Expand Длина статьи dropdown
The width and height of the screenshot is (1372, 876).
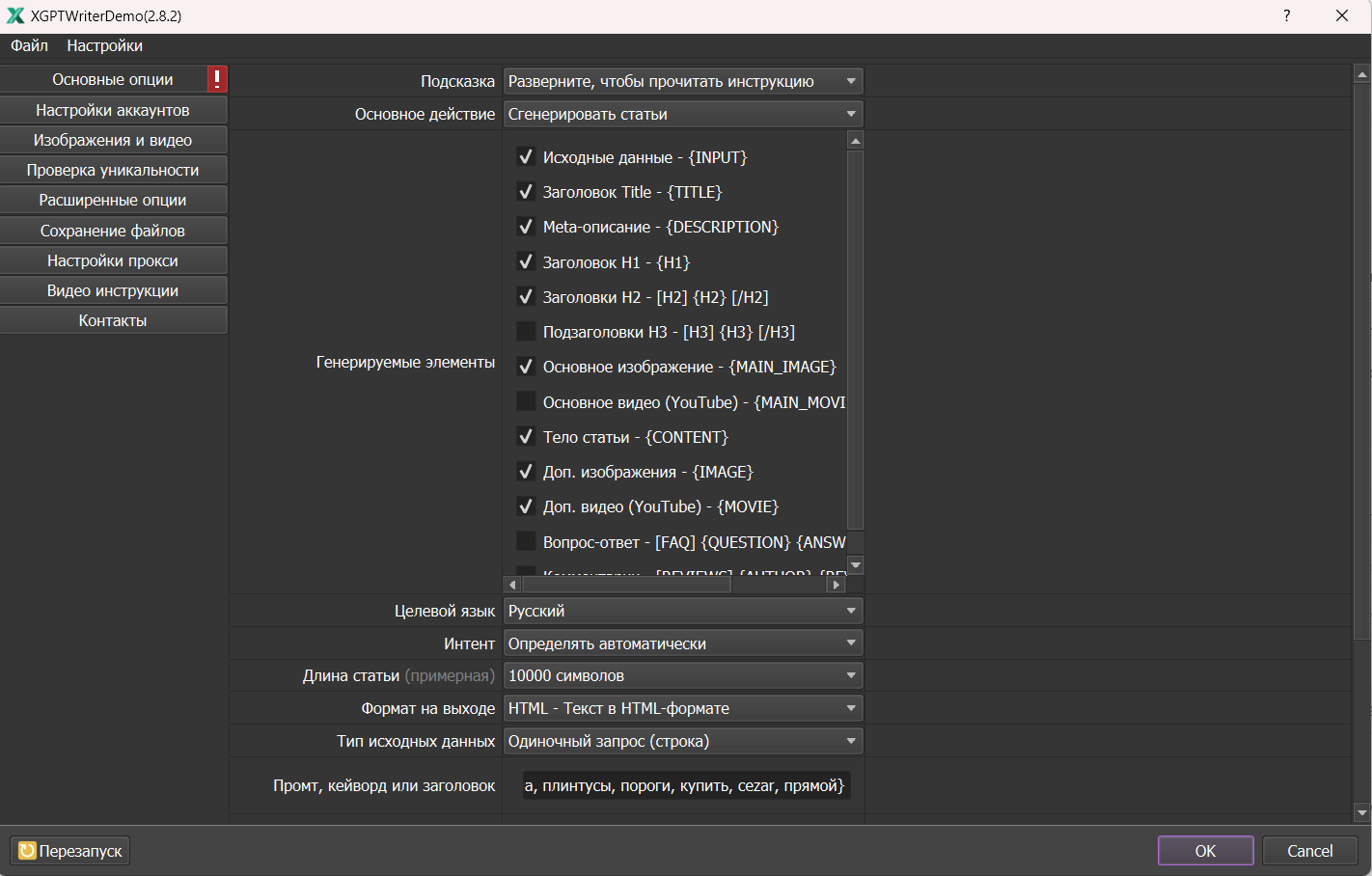(682, 675)
